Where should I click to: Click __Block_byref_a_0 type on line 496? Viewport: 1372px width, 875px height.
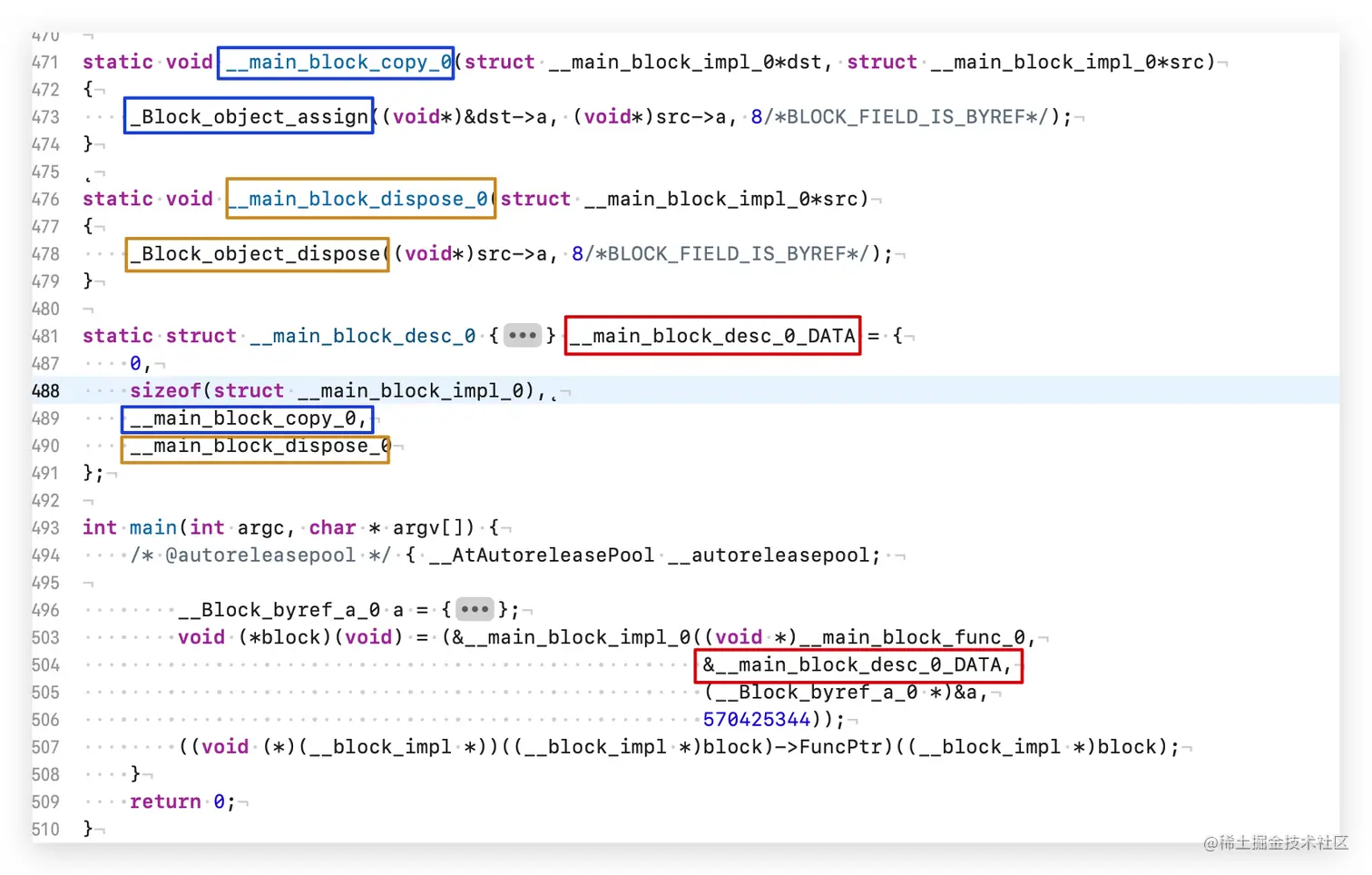[279, 610]
